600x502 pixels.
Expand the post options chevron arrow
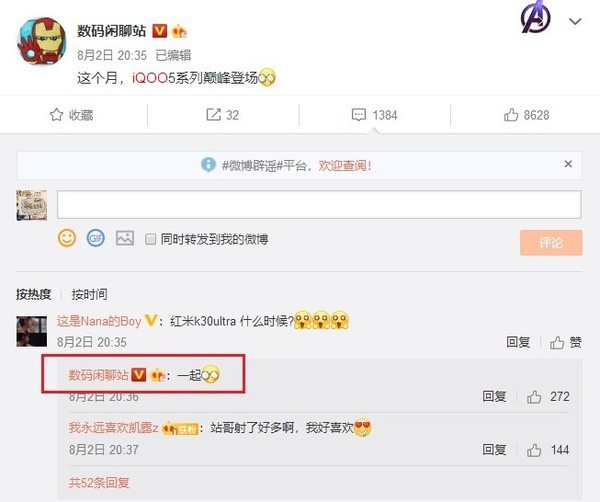coord(575,21)
